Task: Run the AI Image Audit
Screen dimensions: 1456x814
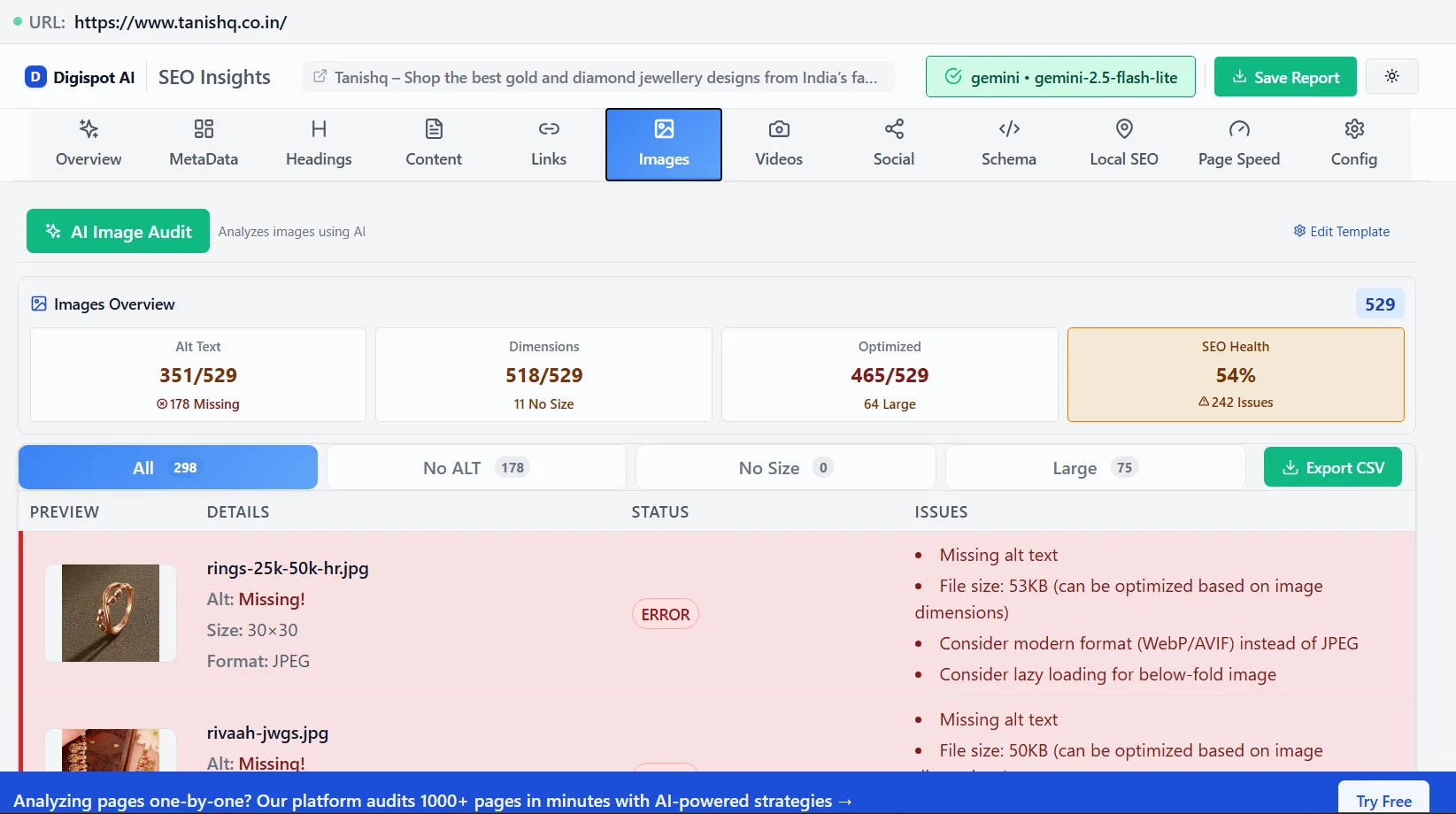Action: point(117,231)
